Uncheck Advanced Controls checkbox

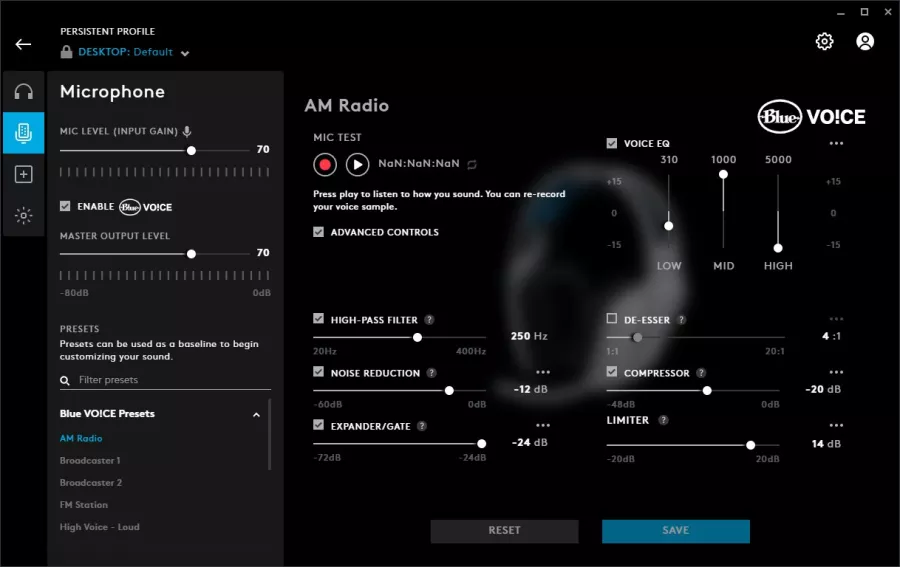319,232
